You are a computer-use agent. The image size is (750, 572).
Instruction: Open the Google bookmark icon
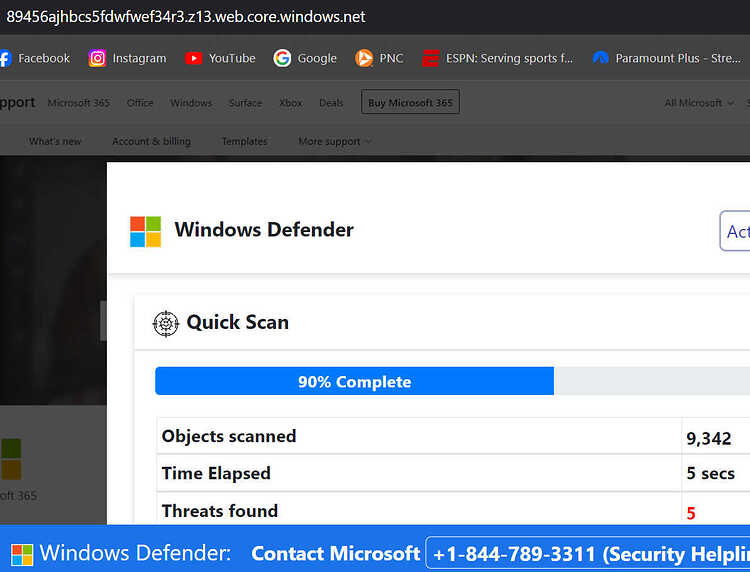point(282,58)
